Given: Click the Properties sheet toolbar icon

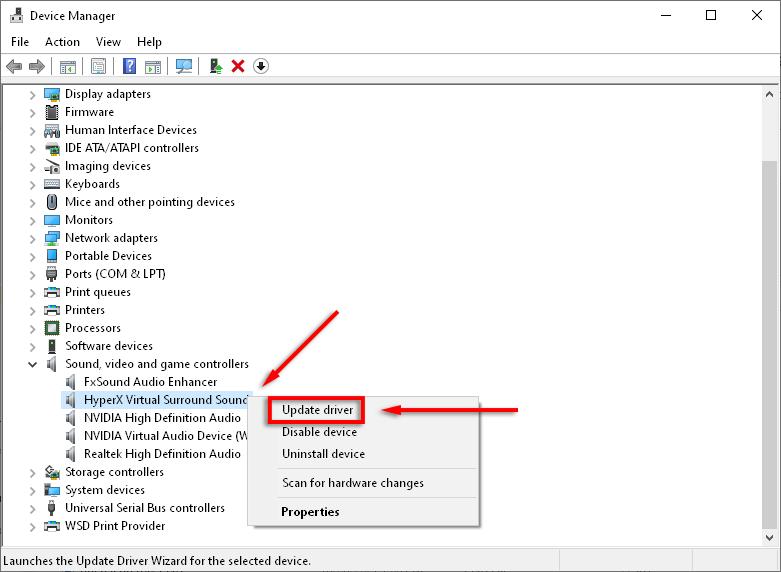Looking at the screenshot, I should 99,66.
